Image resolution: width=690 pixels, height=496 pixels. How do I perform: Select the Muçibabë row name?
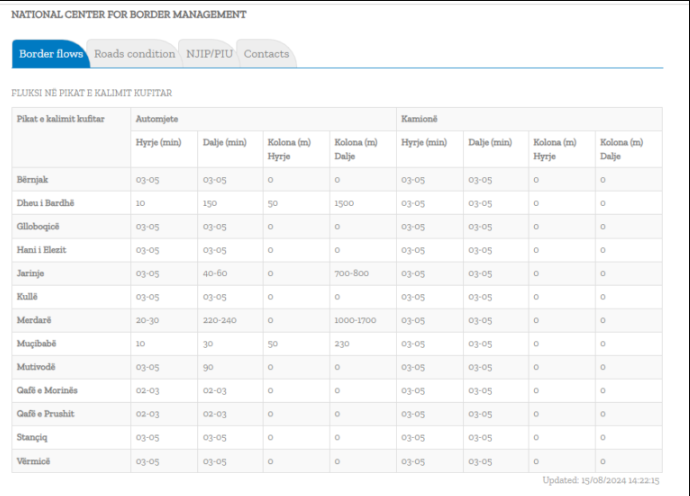(x=37, y=344)
